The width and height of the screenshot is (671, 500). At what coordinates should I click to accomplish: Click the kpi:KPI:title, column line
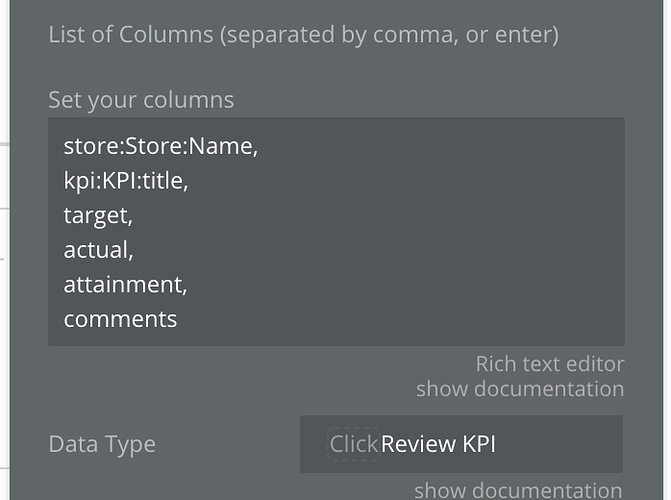(x=126, y=181)
